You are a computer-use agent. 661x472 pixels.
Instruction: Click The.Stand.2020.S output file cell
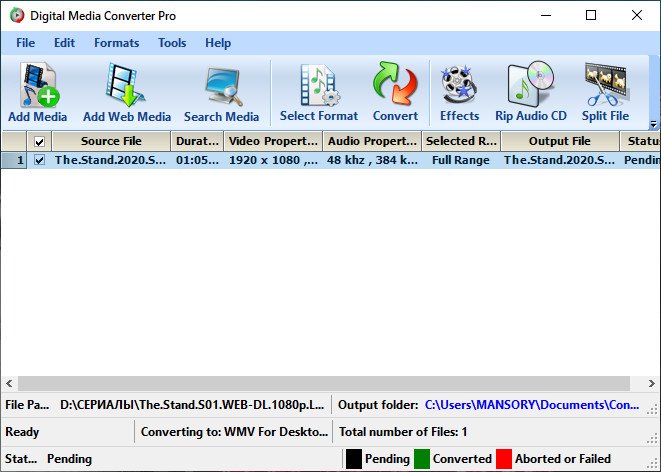[x=559, y=160]
